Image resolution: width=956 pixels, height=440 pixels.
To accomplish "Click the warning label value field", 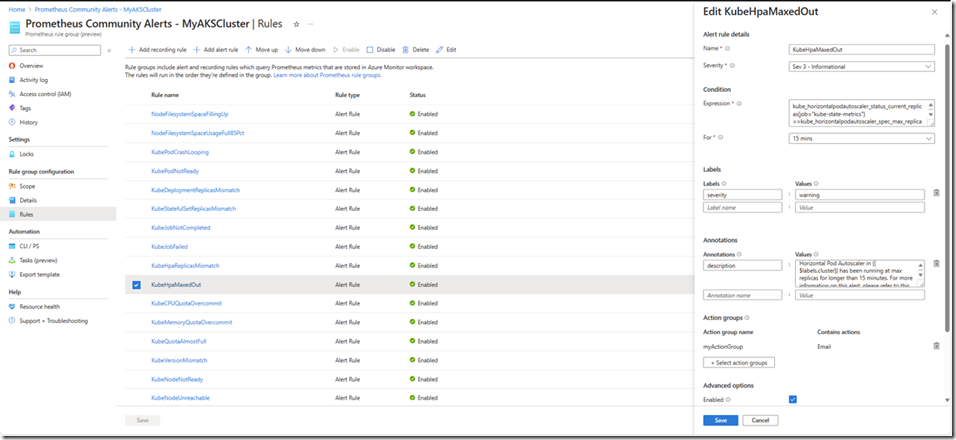I will coord(860,194).
